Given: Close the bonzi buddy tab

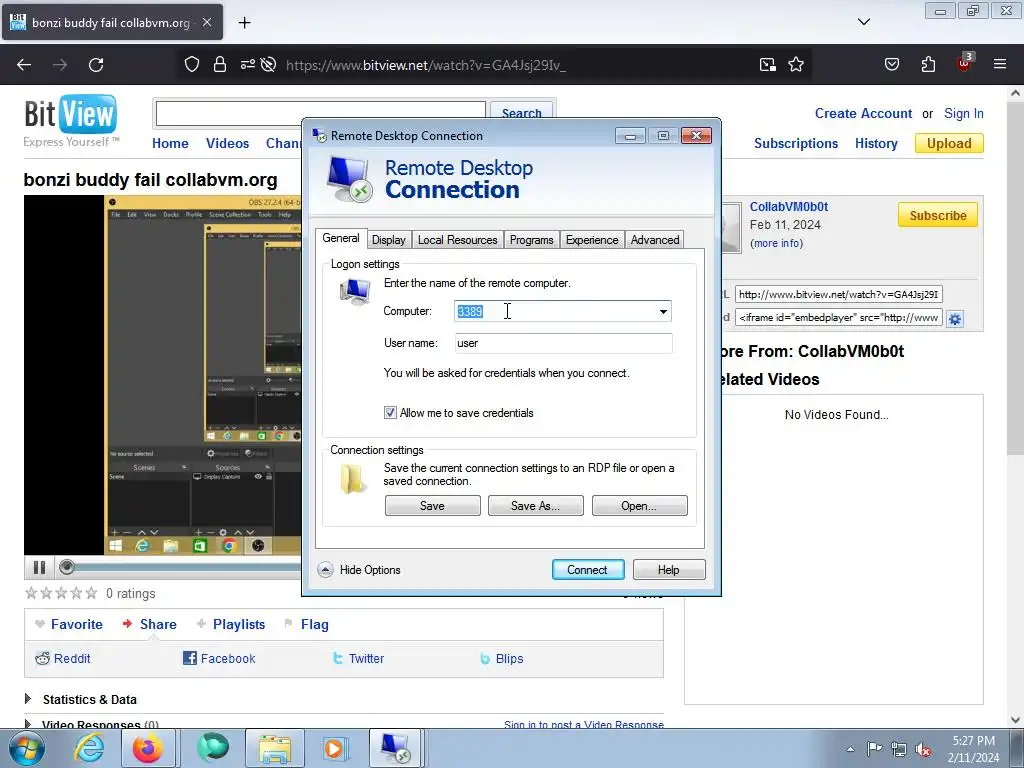Looking at the screenshot, I should [206, 22].
